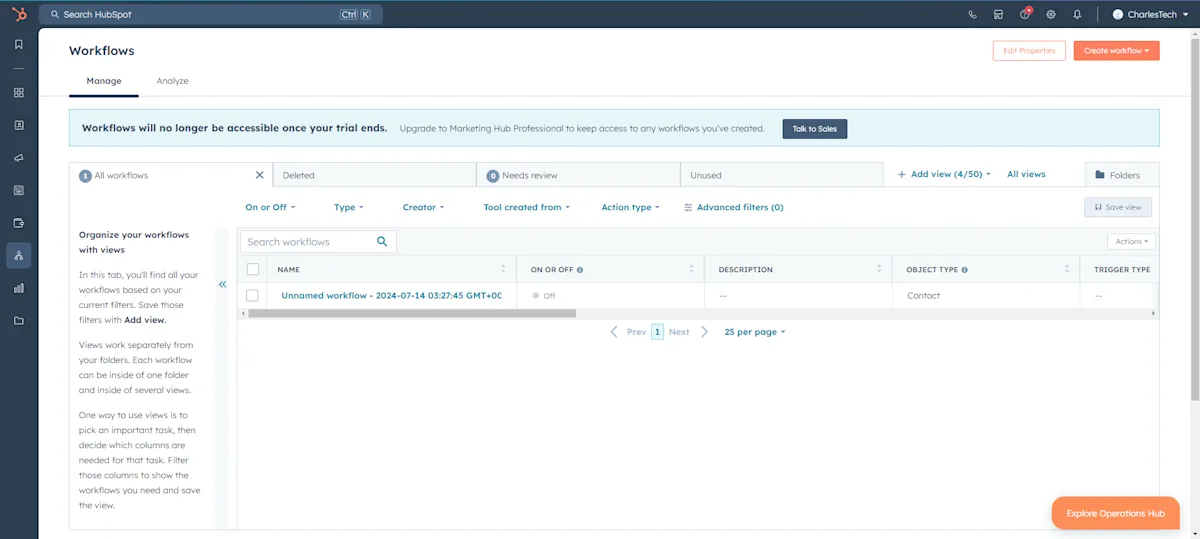Open the Notifications bell icon
The image size is (1200, 539).
coord(1077,14)
